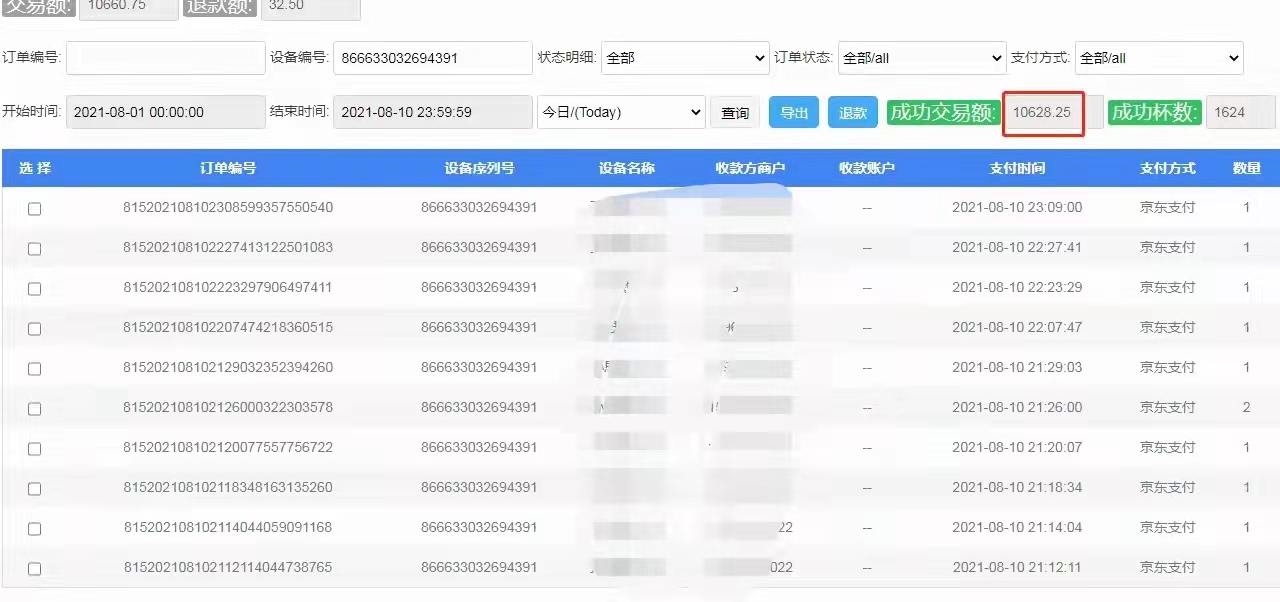The width and height of the screenshot is (1280, 602).
Task: Click the 查询 search button
Action: [735, 113]
